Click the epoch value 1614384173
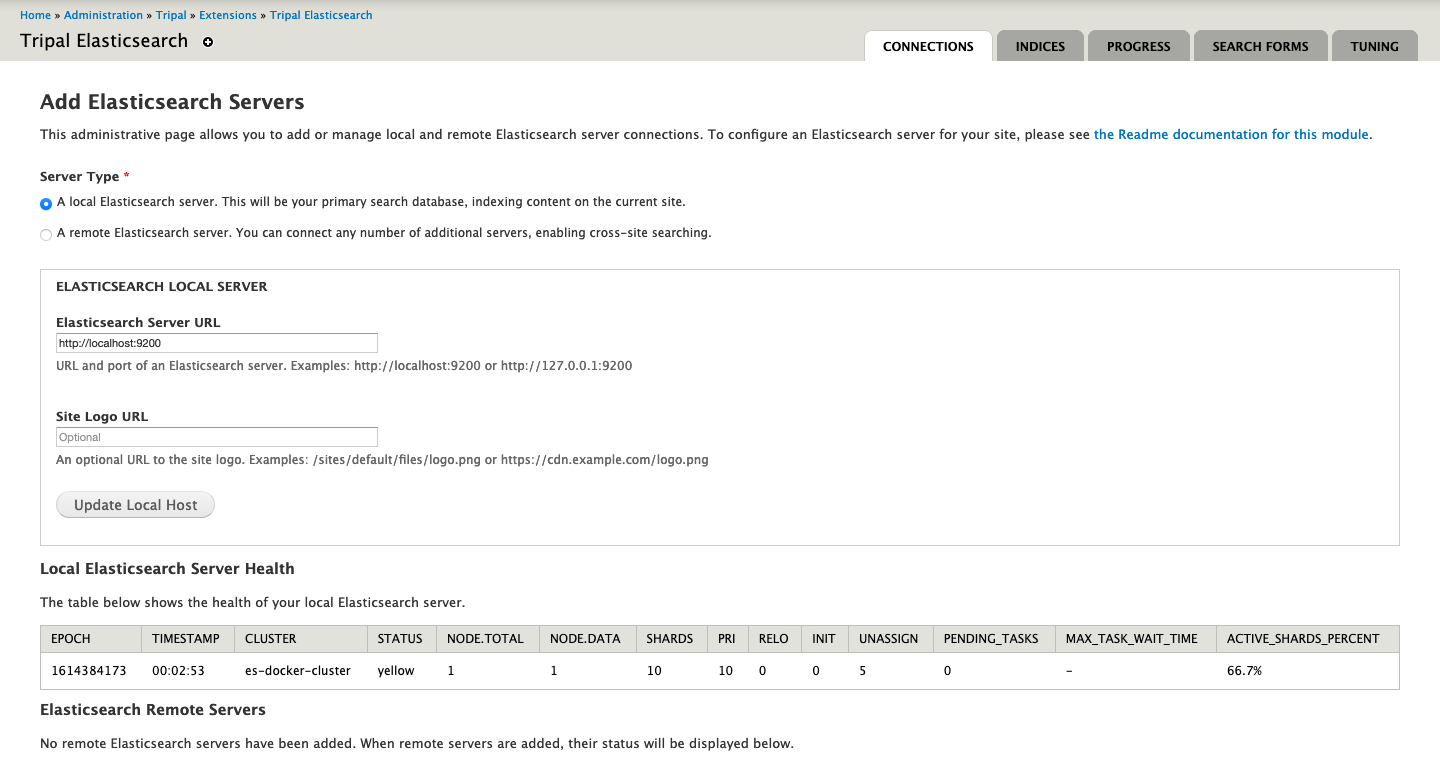Screen dimensions: 1440x771 89,671
